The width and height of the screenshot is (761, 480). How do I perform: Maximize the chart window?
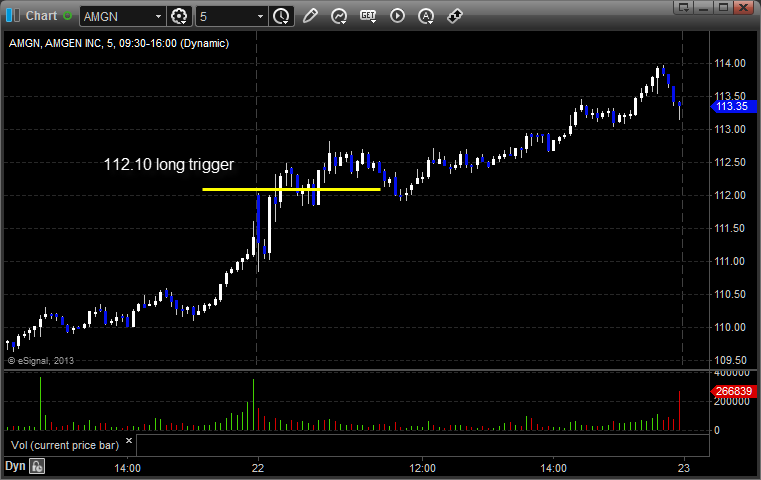(723, 7)
